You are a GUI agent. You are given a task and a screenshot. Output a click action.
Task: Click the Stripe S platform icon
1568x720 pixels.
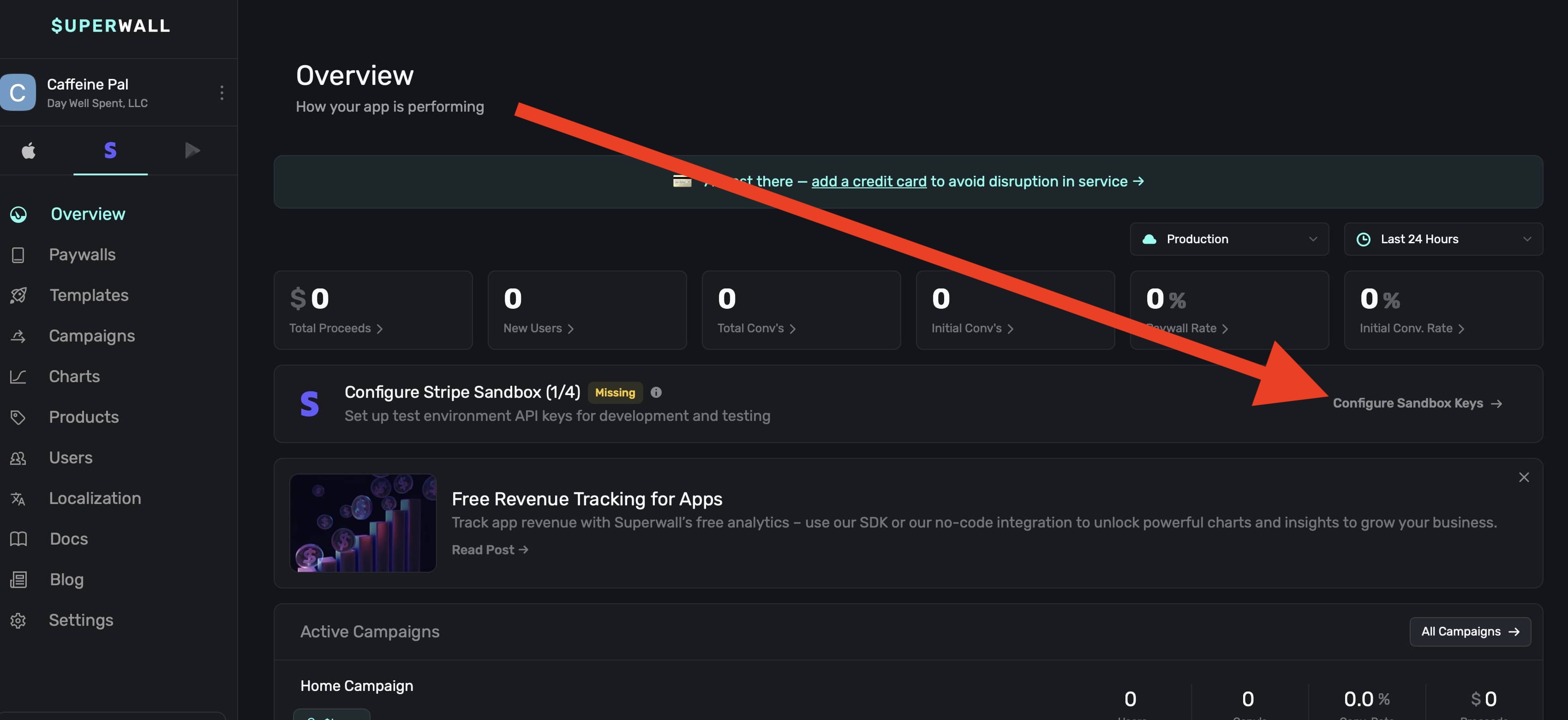pos(110,150)
